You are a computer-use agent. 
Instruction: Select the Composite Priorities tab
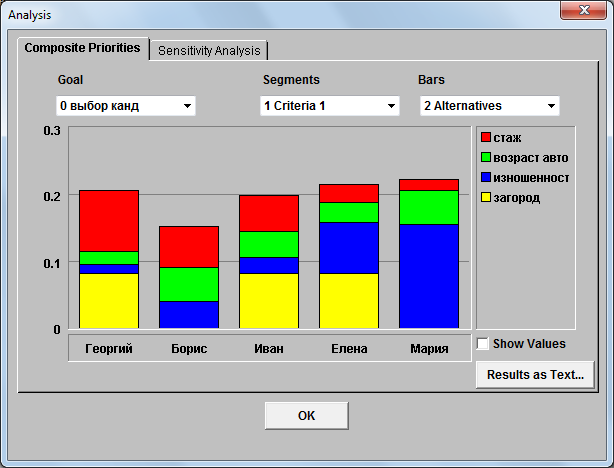(x=83, y=48)
